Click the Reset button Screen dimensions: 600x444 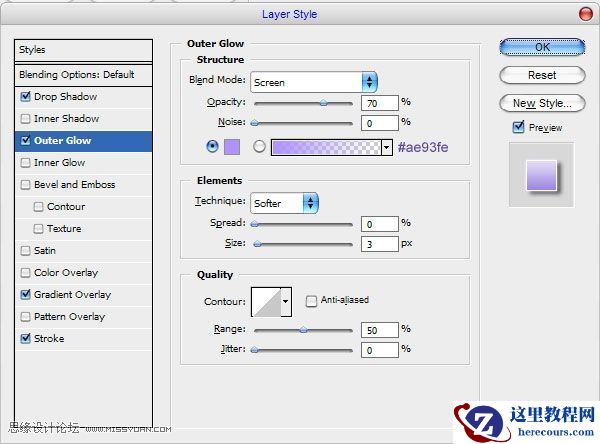542,75
